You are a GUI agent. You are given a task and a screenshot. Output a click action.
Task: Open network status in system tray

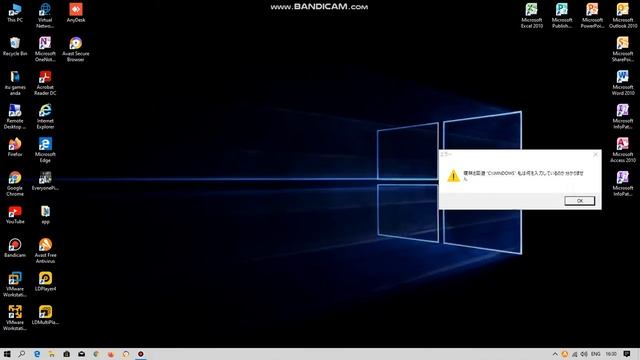click(x=575, y=354)
